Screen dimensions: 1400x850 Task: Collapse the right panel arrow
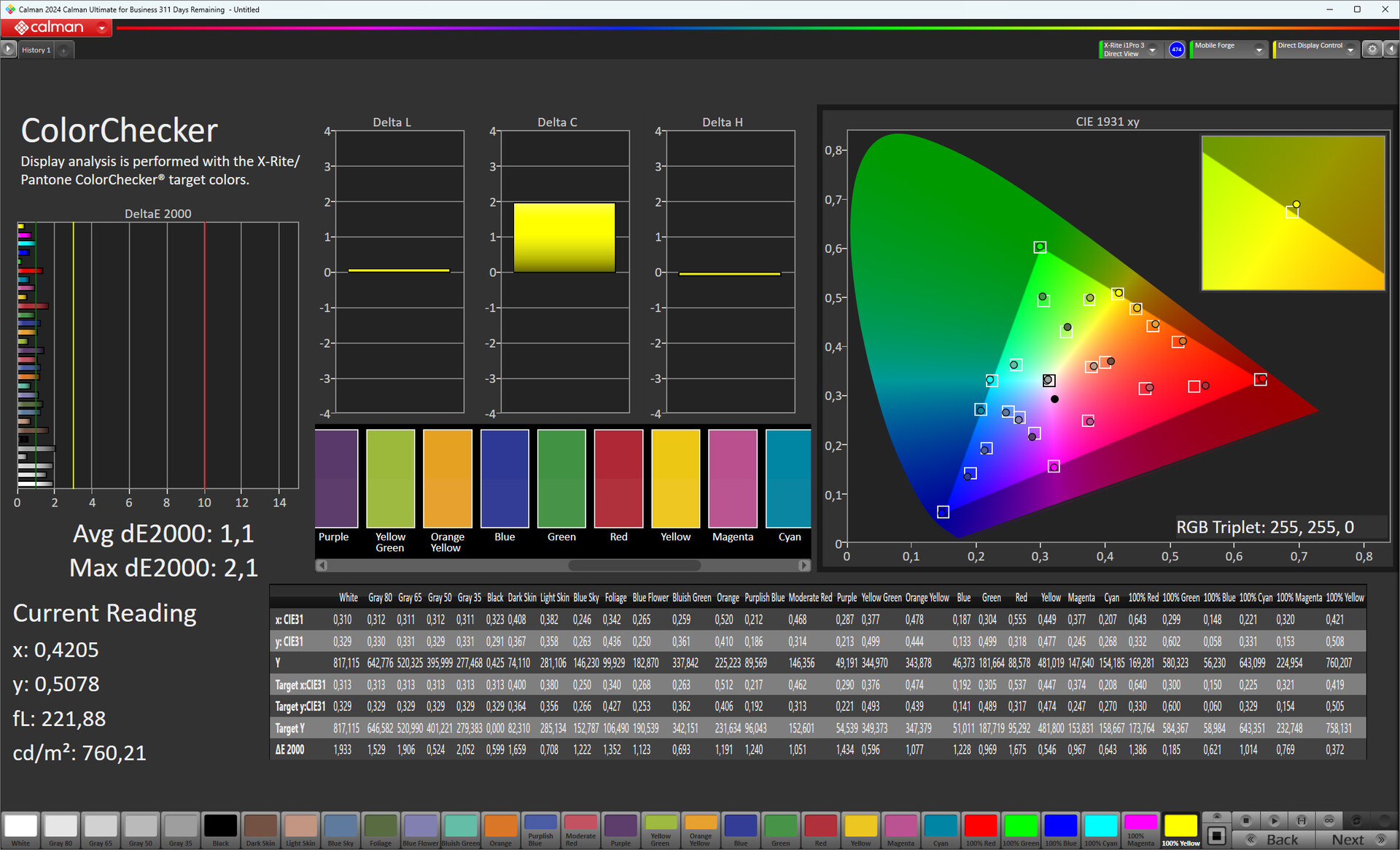tap(1391, 50)
